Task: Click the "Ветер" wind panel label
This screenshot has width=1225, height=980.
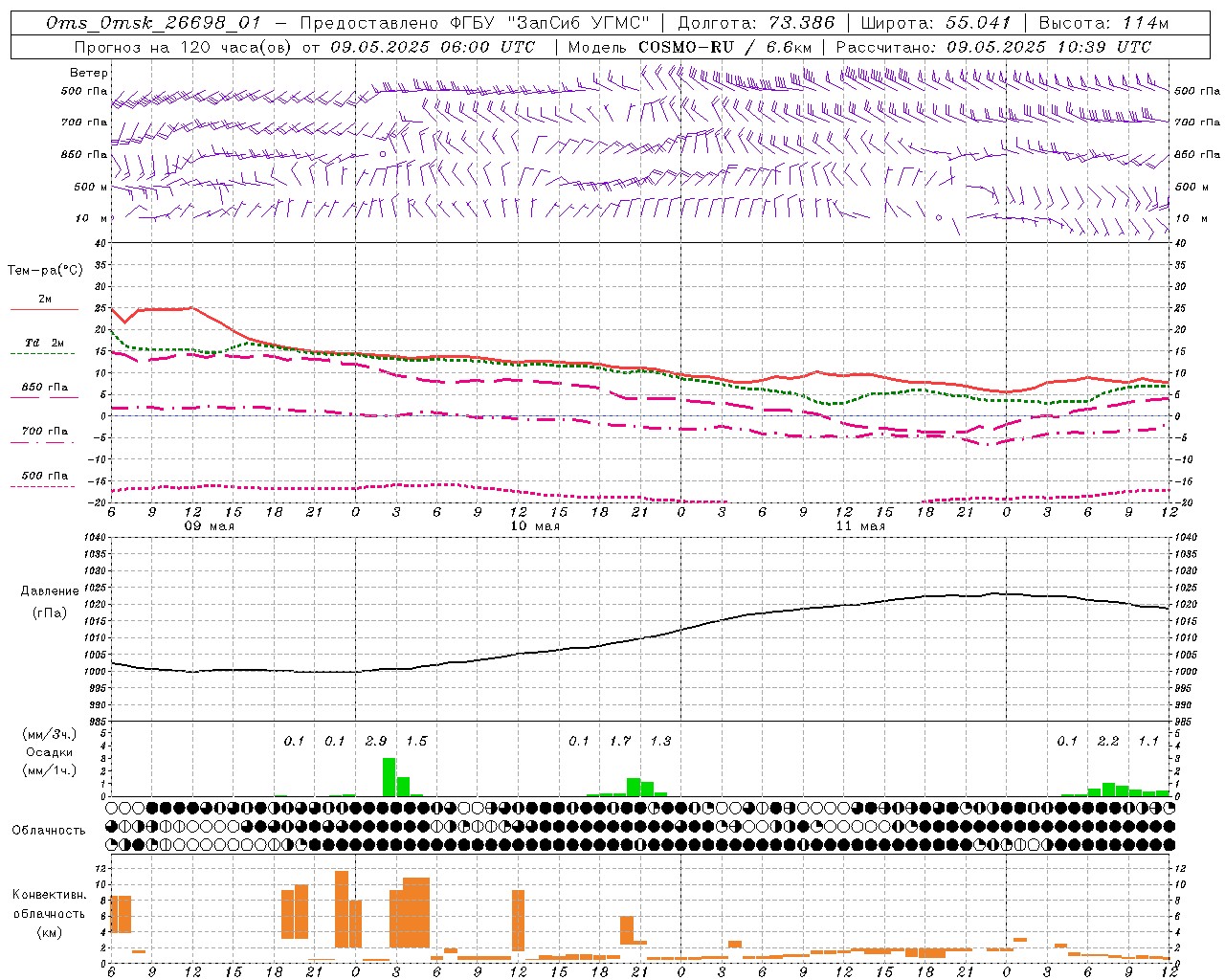Action: pyautogui.click(x=89, y=73)
